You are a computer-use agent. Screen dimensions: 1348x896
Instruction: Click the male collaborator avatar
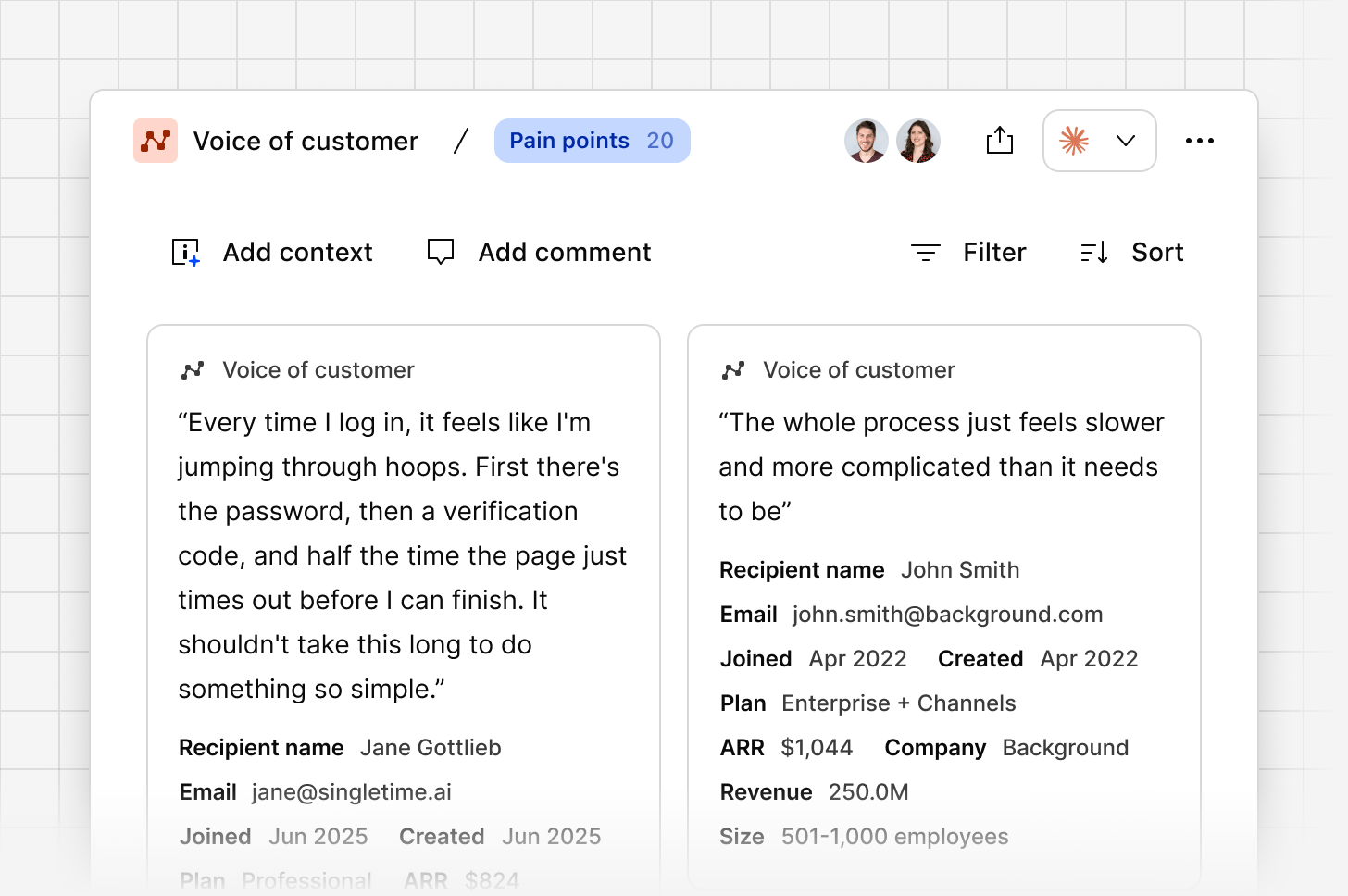[x=867, y=141]
